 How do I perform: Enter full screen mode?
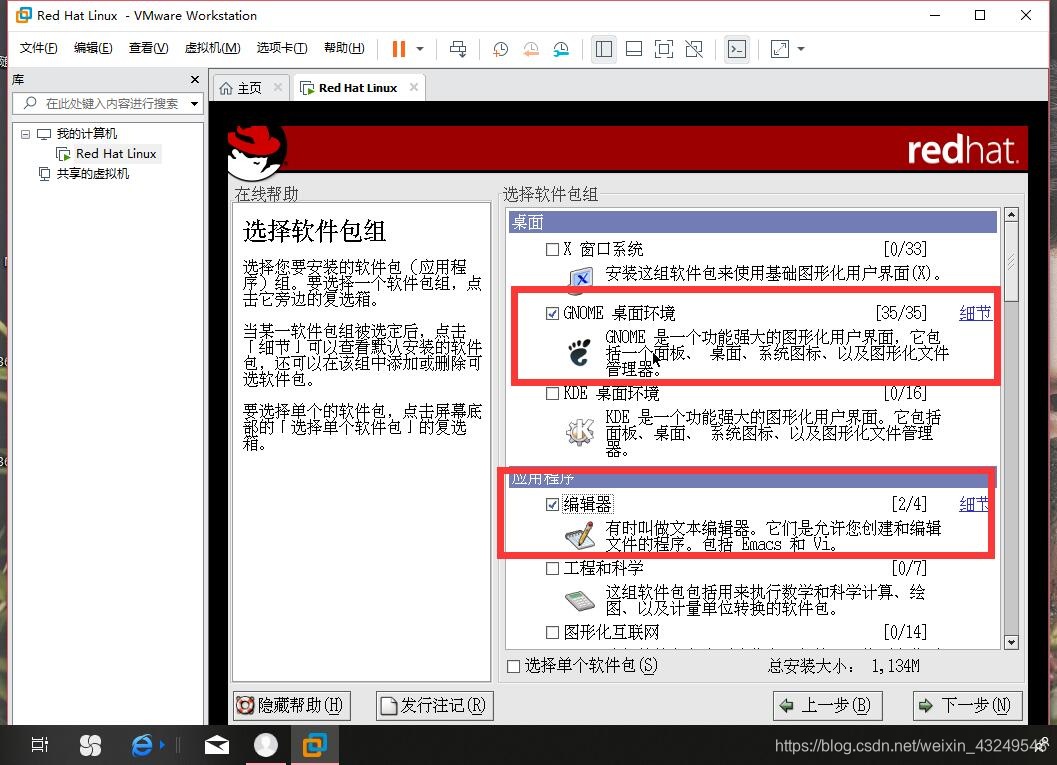[x=664, y=49]
